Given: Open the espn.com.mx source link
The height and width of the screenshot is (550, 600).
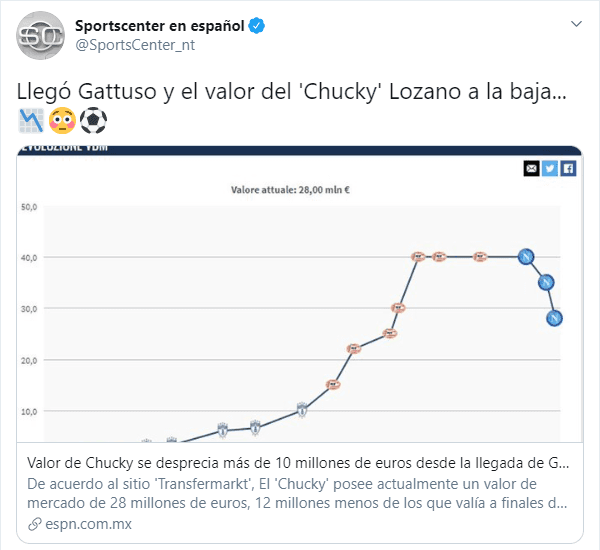Looking at the screenshot, I should (x=88, y=523).
